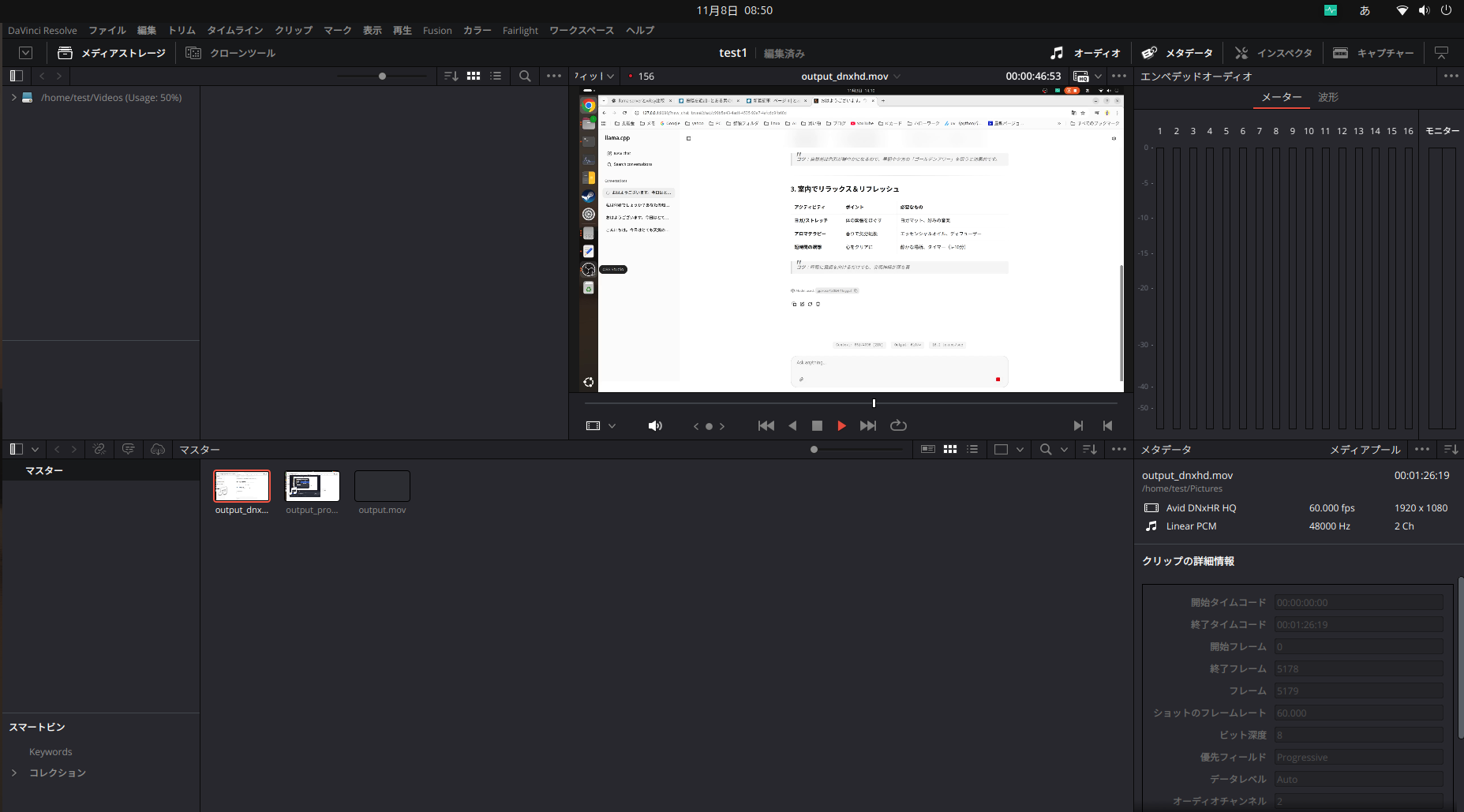Stop playback with the stop button
This screenshot has width=1464, height=812.
(817, 426)
